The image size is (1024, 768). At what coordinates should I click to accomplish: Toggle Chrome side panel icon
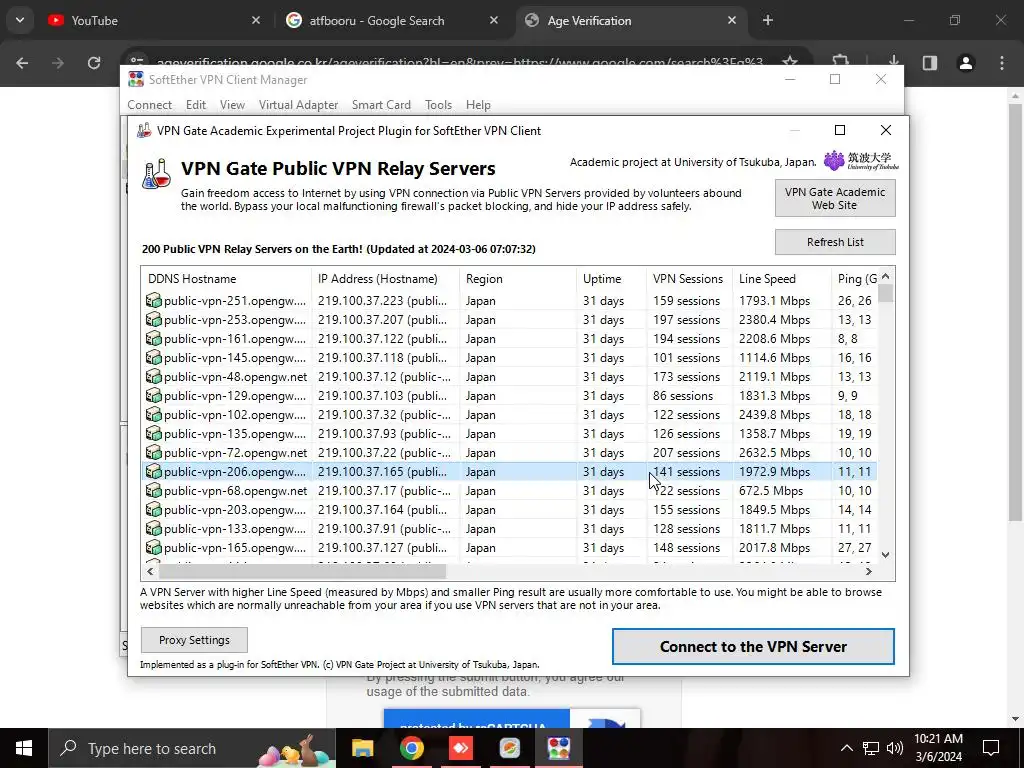929,63
